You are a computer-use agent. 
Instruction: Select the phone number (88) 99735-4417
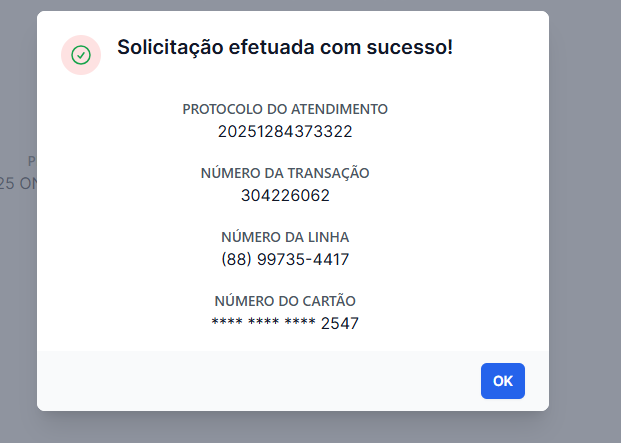(285, 259)
